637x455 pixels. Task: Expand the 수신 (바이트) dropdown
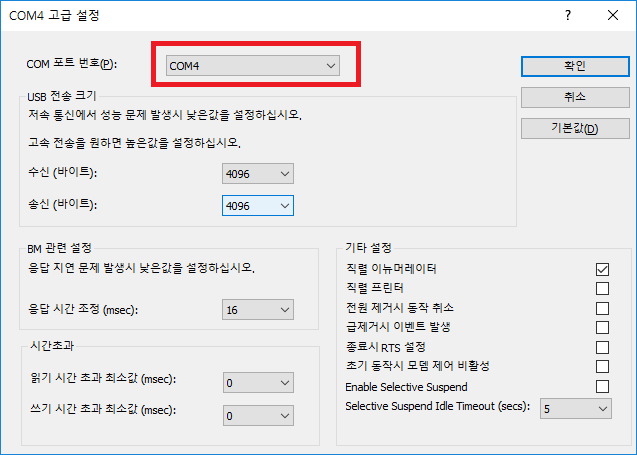(258, 174)
